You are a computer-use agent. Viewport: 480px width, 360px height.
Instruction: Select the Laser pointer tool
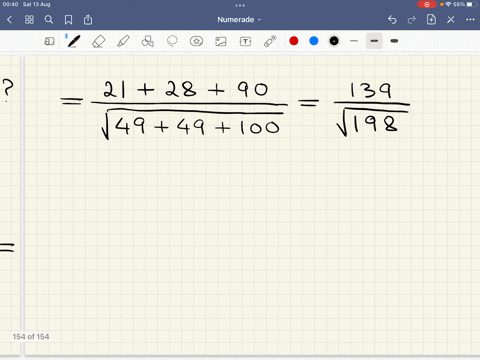(270, 41)
